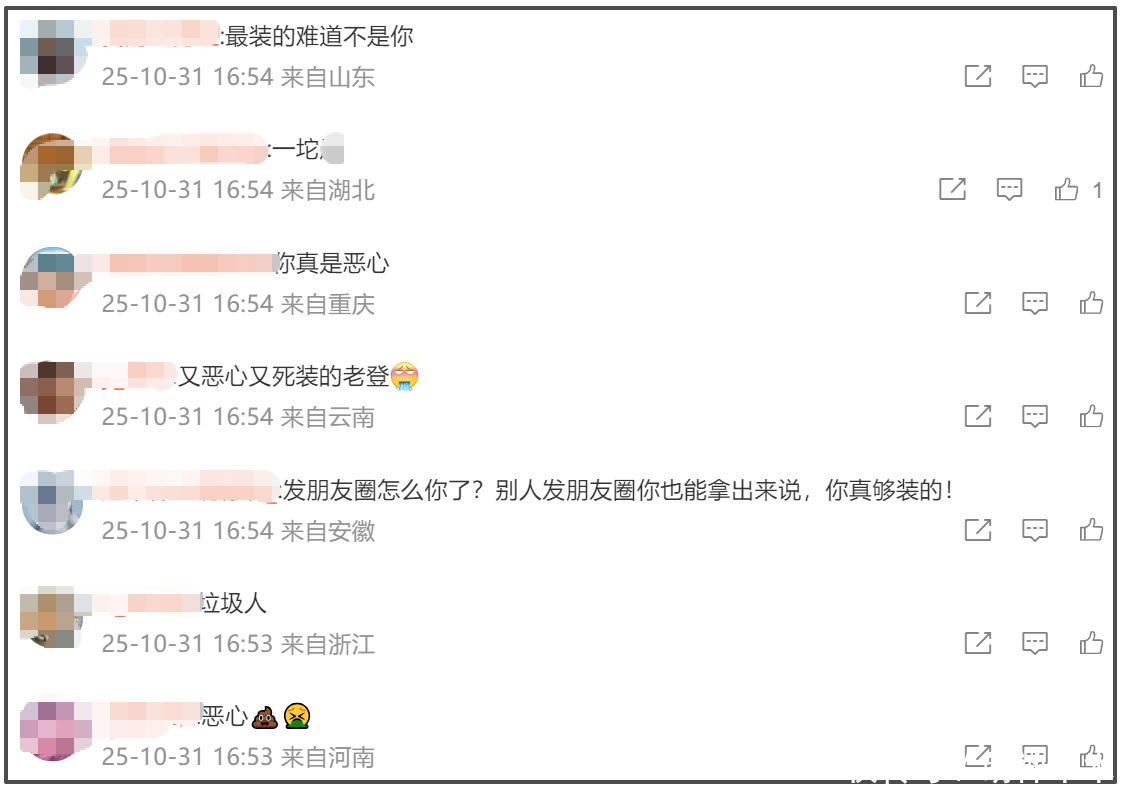This screenshot has height=790, width=1122.
Task: Share the 安徽 comment about 朋友圈
Action: pyautogui.click(x=978, y=530)
